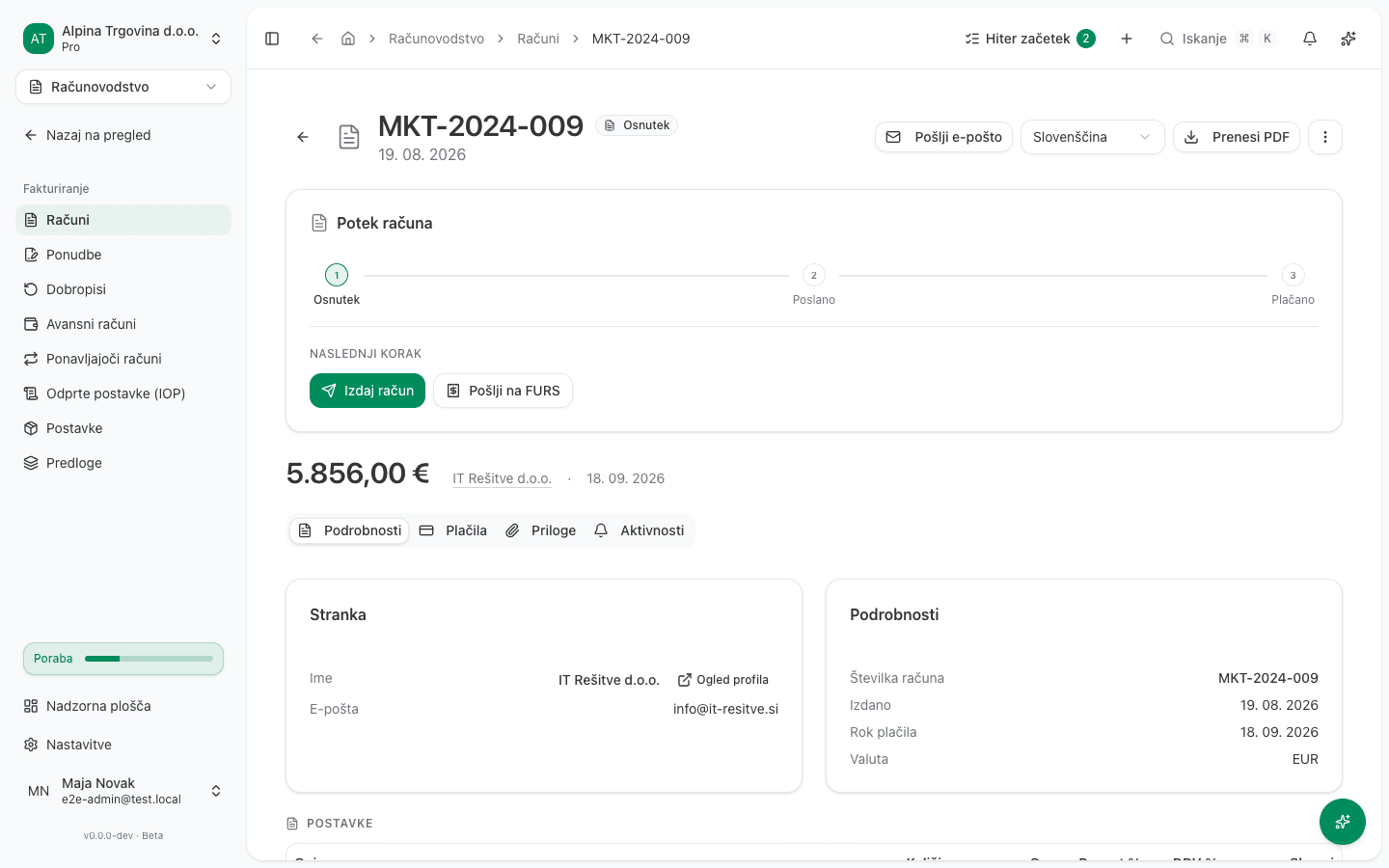Open Dobropisi in the sidebar

[123, 289]
